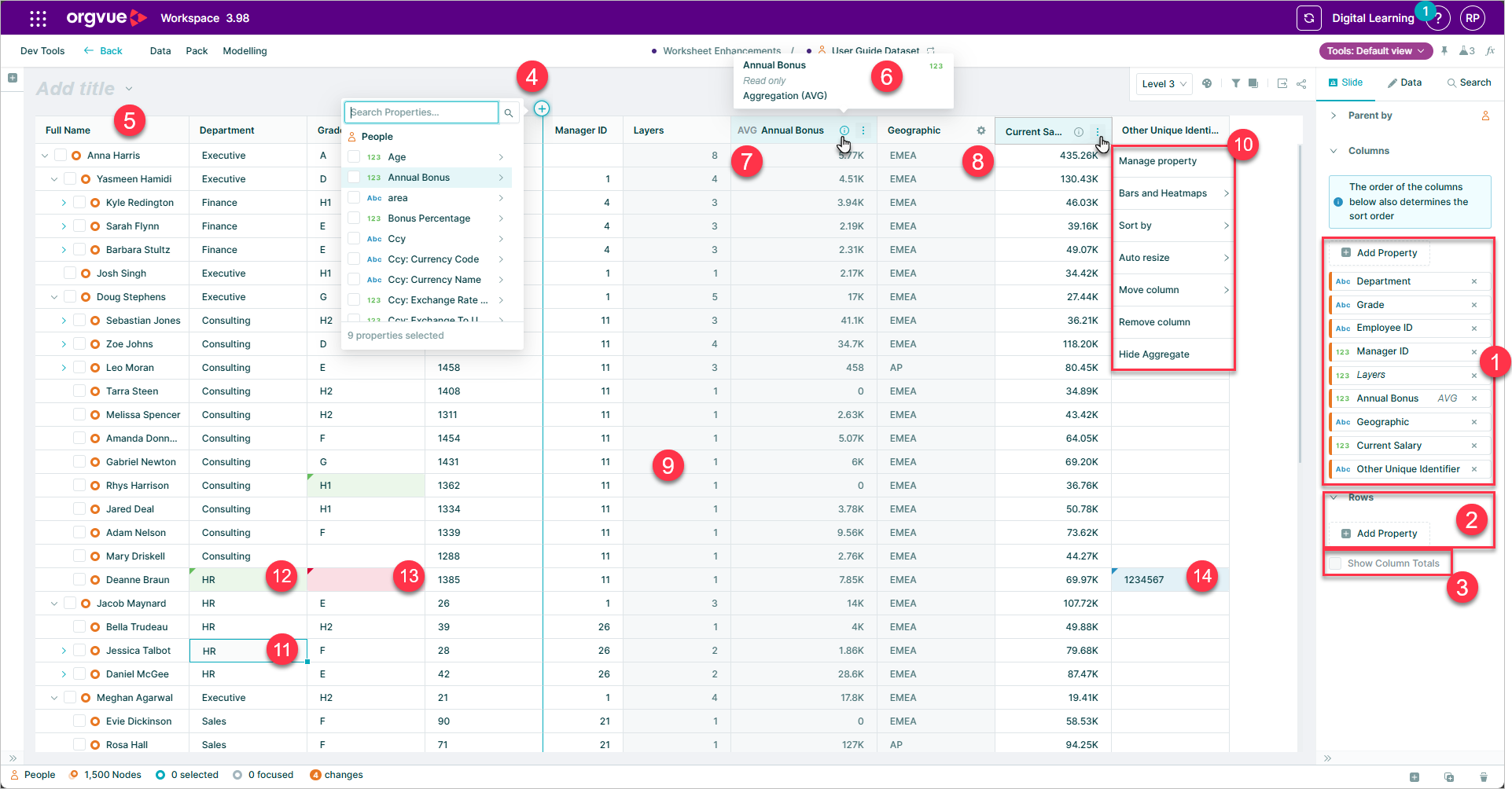
Task: Open the Modelling menu item
Action: (x=245, y=51)
